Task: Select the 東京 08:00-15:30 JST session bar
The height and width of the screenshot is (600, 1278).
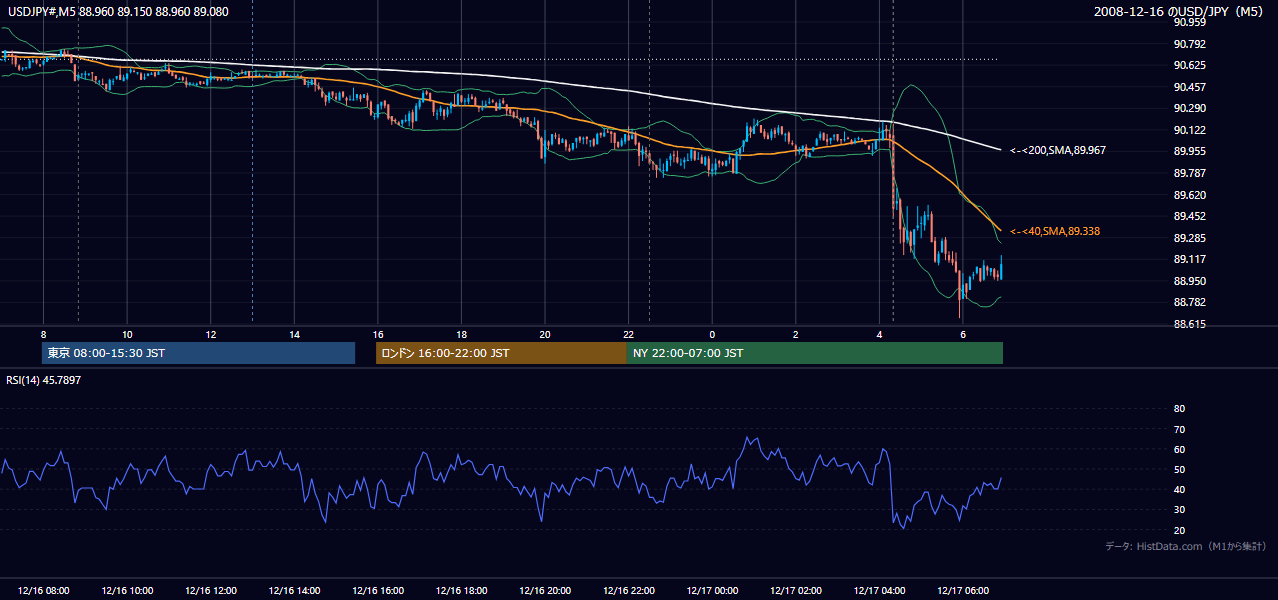Action: (x=199, y=353)
